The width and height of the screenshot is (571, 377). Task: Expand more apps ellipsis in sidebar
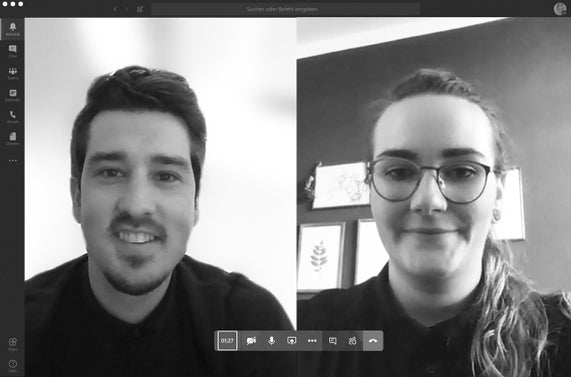point(12,161)
